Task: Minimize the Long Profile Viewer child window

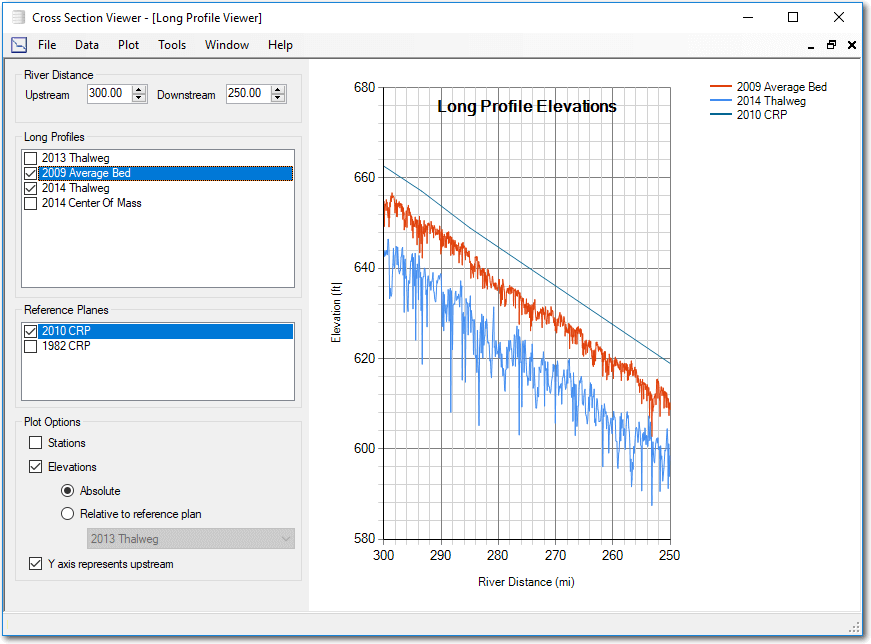Action: pyautogui.click(x=811, y=46)
